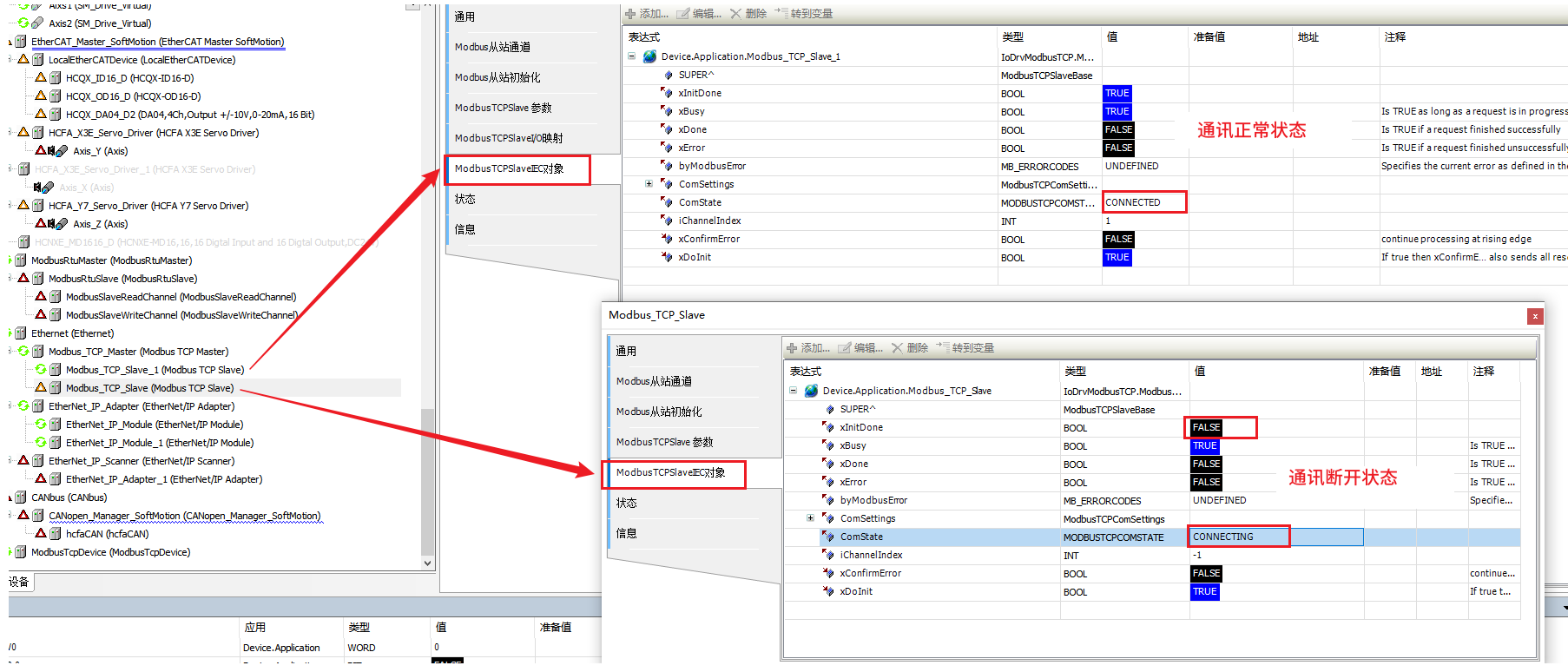
Task: Click the Modbus_TCP_Slave_1 status icon in tree
Action: pos(41,370)
